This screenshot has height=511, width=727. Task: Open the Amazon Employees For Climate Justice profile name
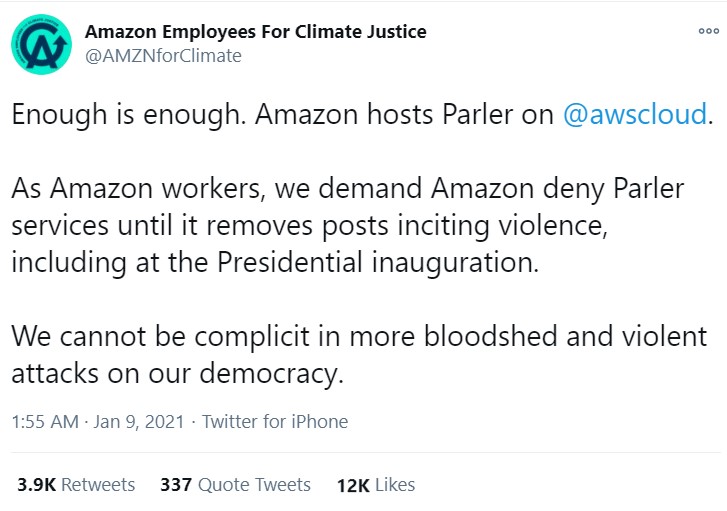click(255, 31)
